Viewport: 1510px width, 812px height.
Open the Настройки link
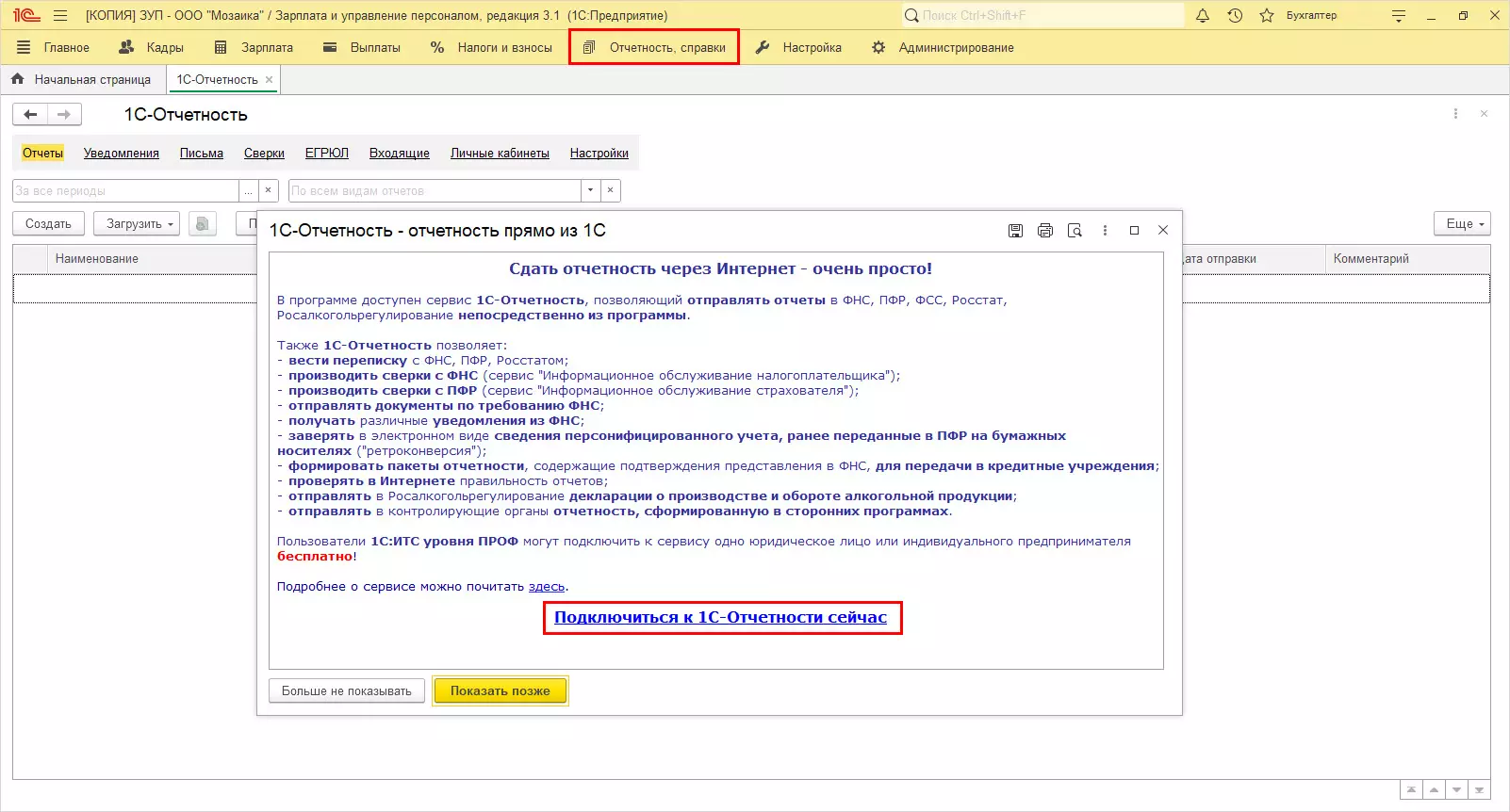(599, 153)
